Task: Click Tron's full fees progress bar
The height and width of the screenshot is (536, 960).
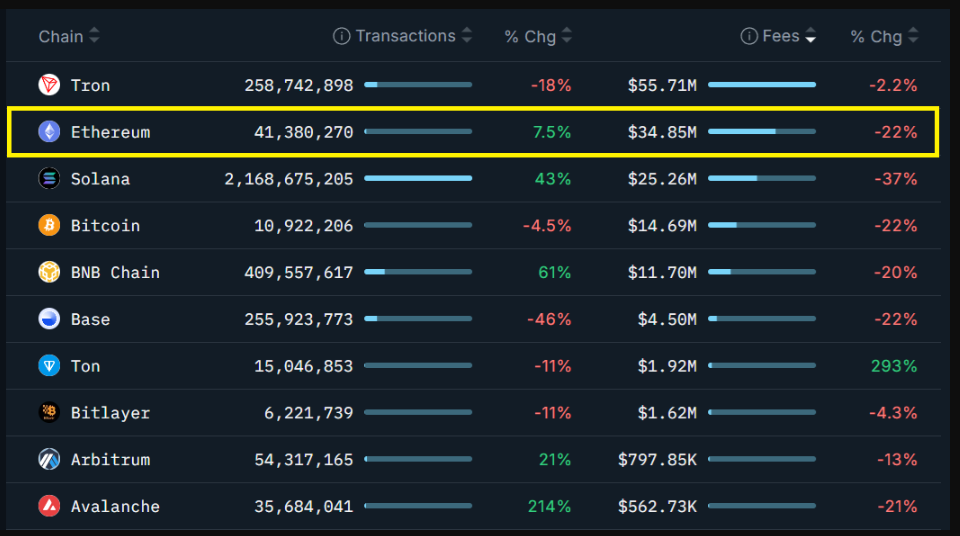Action: point(762,85)
